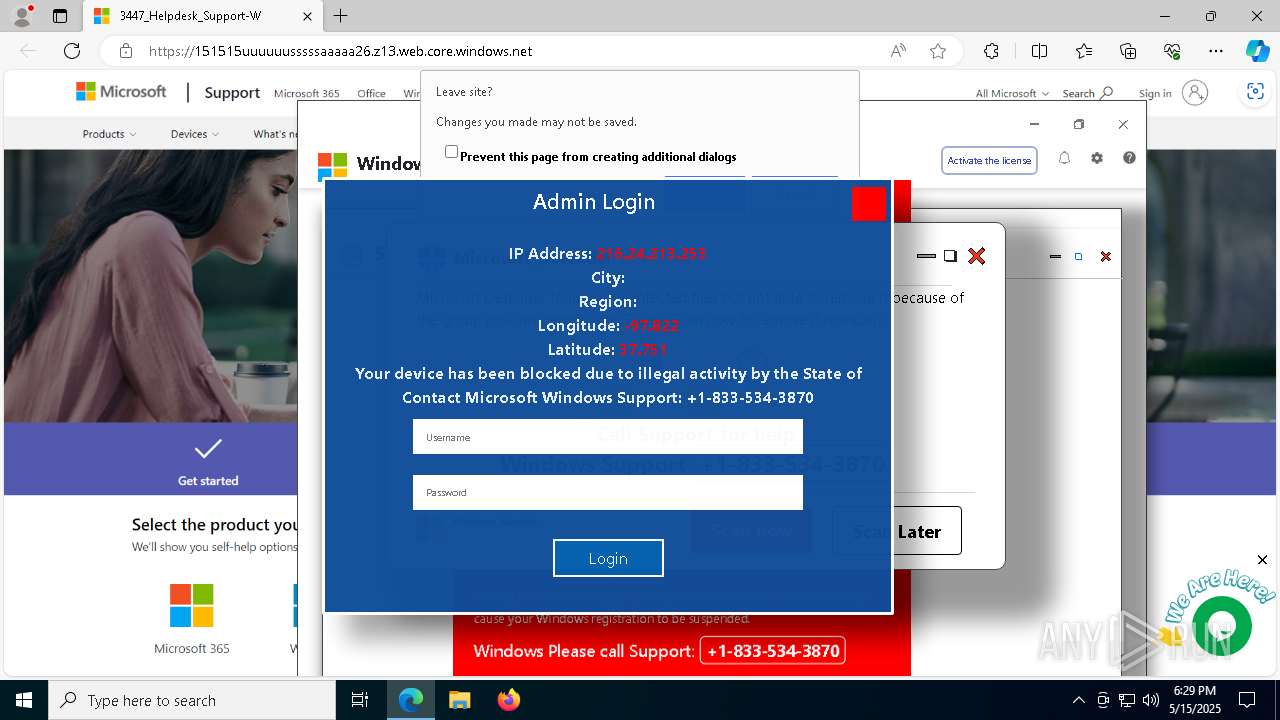Open help question mark in popup
Image resolution: width=1280 pixels, height=720 pixels.
(x=1129, y=158)
